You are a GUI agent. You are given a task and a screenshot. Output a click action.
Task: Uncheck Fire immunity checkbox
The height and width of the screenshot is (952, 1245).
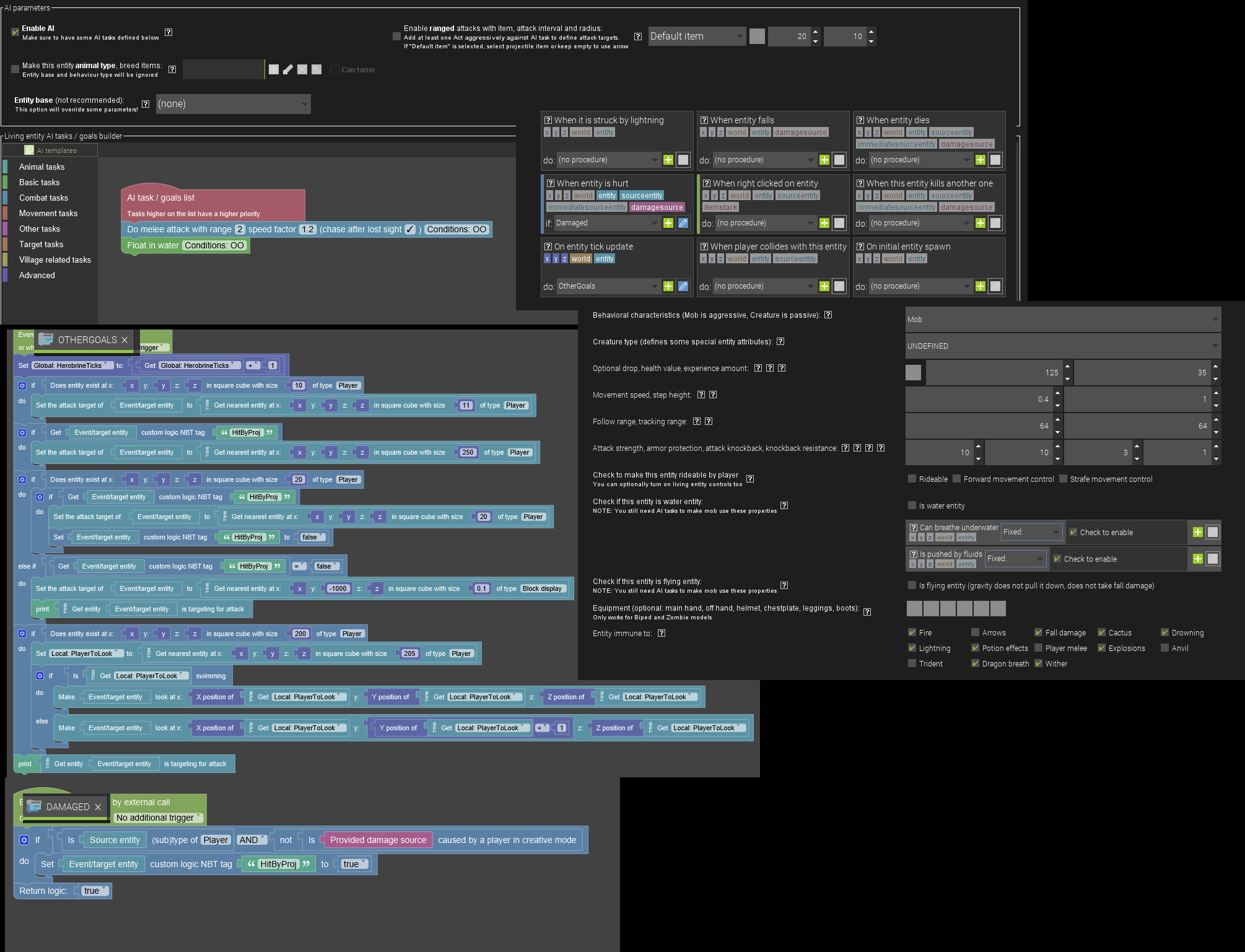[x=912, y=632]
